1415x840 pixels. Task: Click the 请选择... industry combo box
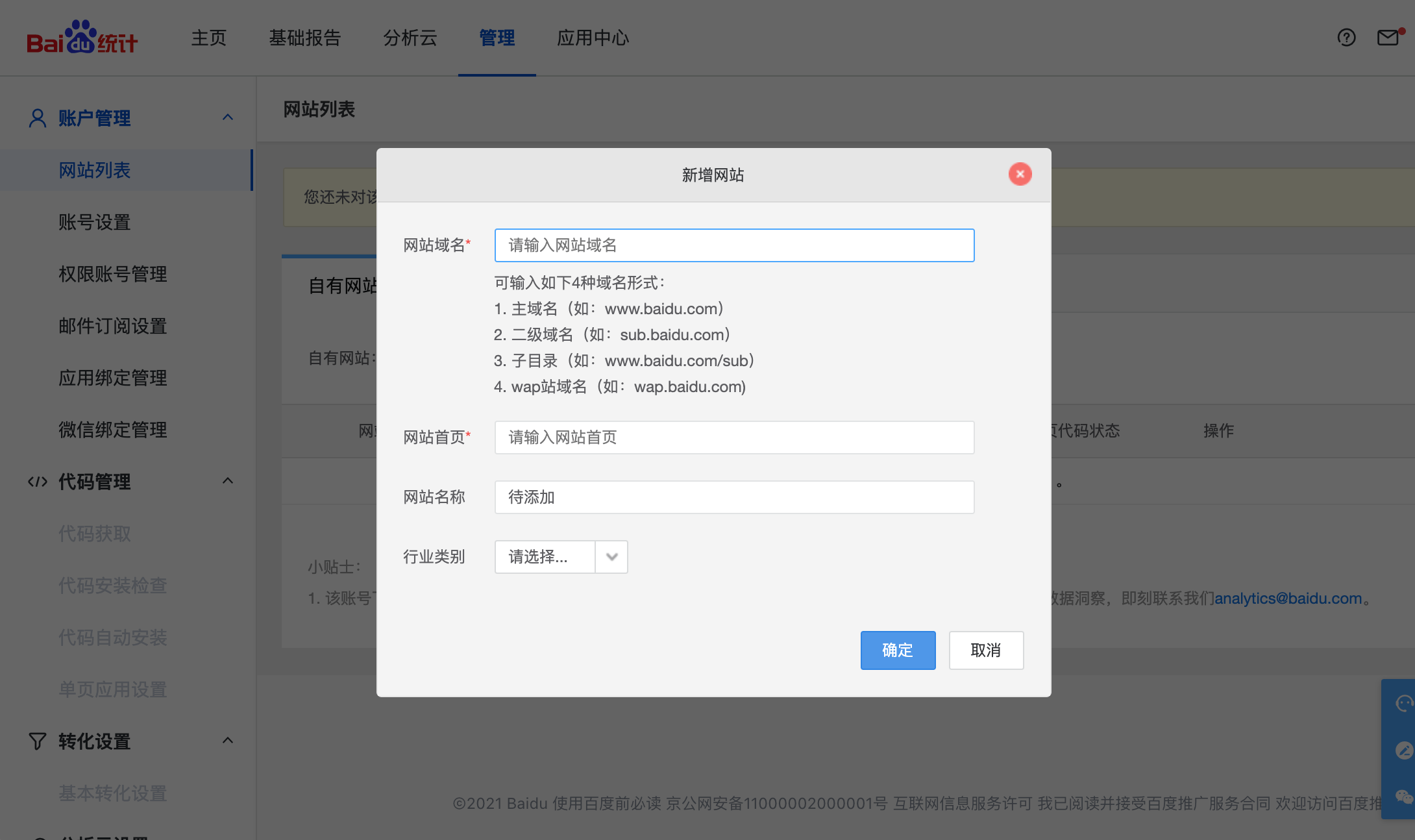point(561,557)
